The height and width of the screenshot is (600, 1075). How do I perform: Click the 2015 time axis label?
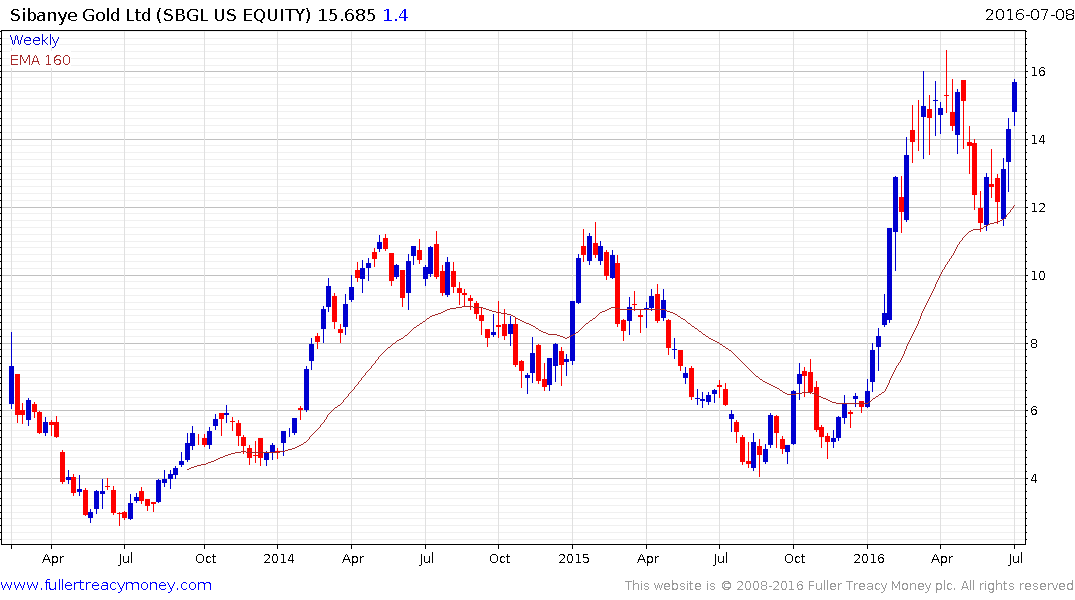pos(574,558)
